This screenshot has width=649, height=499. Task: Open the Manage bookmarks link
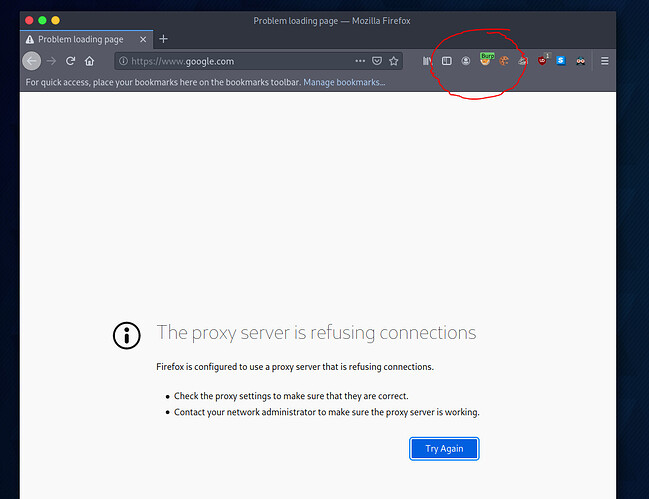click(x=344, y=82)
